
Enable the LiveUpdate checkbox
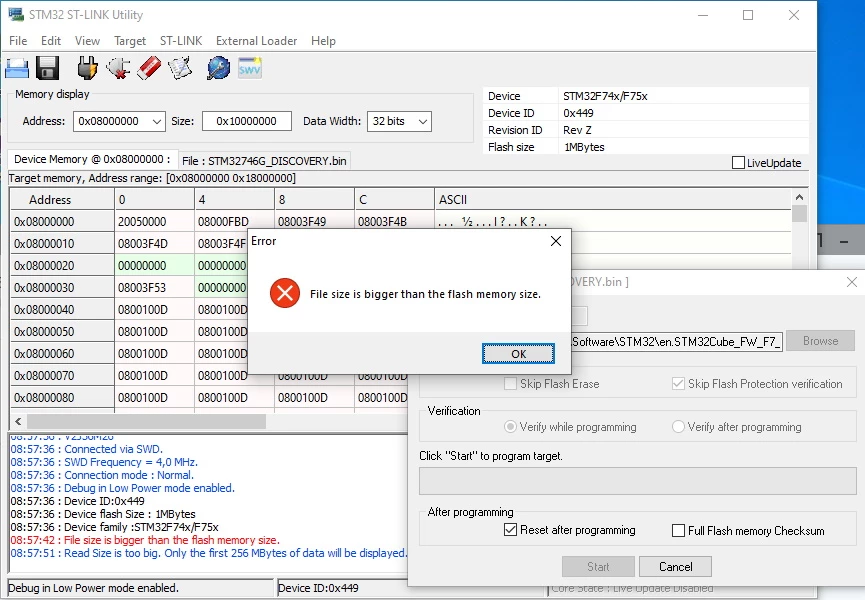coord(738,163)
